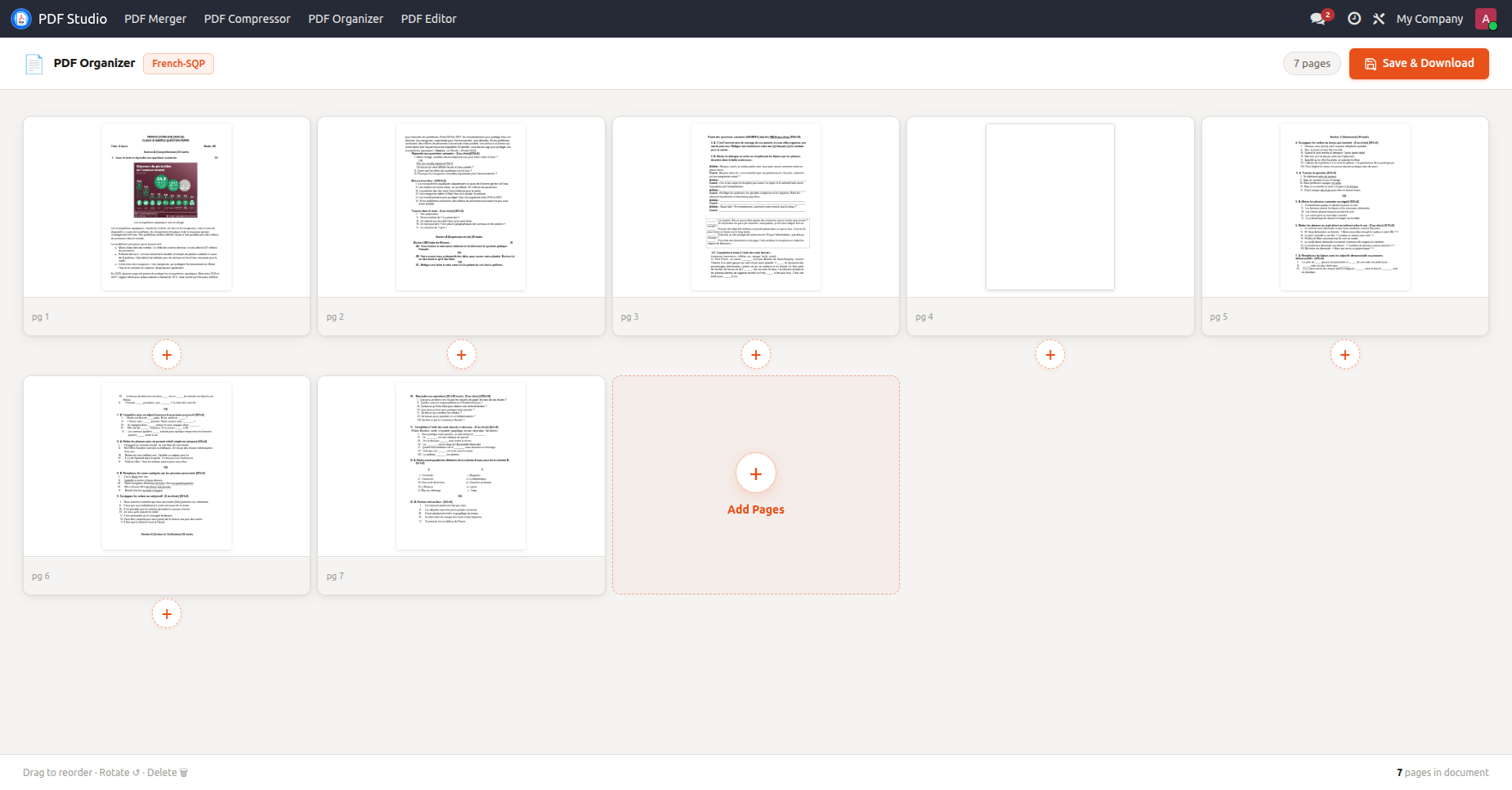Click the round plus in Add Pages card
This screenshot has width=1512, height=790.
click(756, 474)
